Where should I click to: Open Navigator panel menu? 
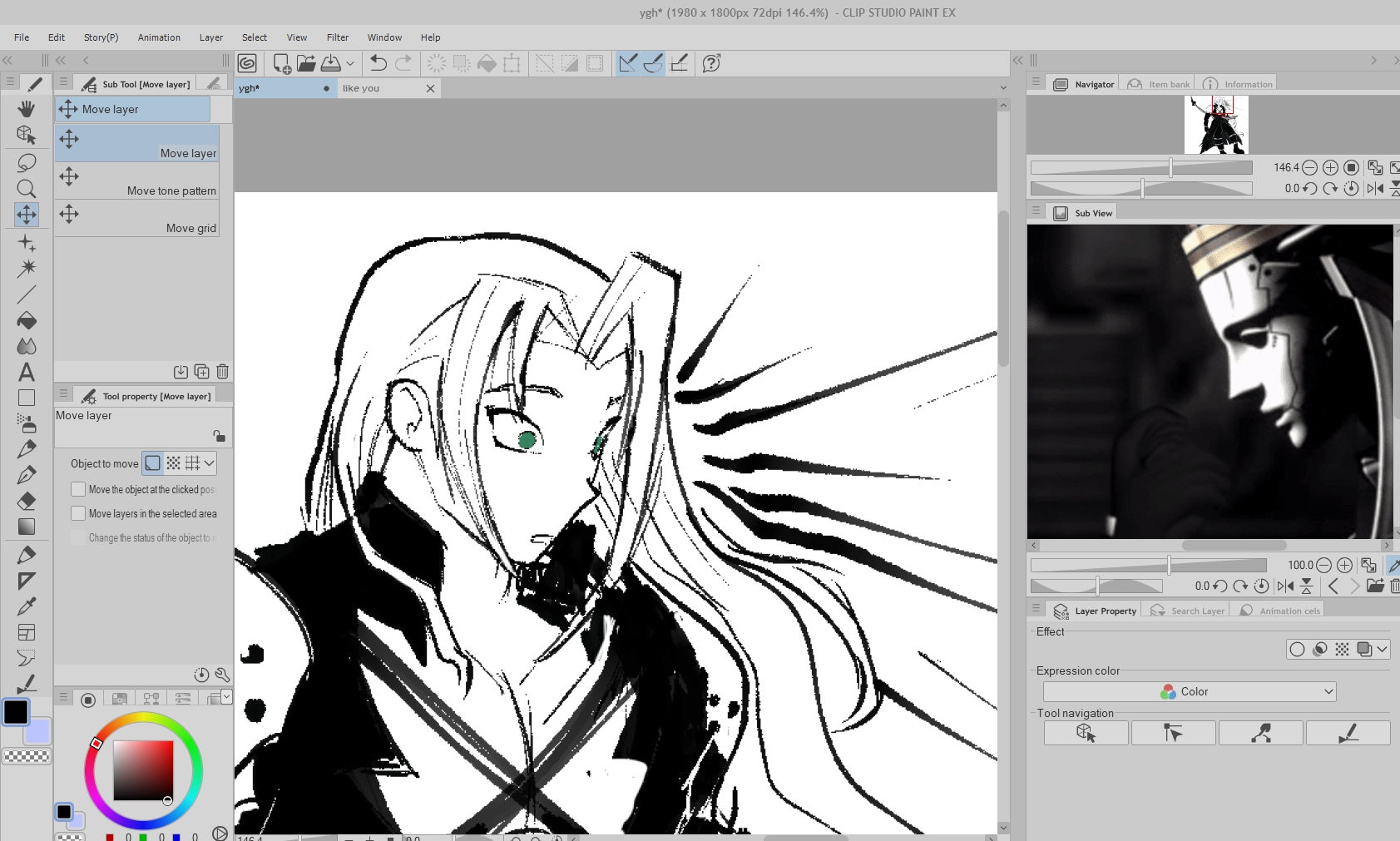point(1036,82)
